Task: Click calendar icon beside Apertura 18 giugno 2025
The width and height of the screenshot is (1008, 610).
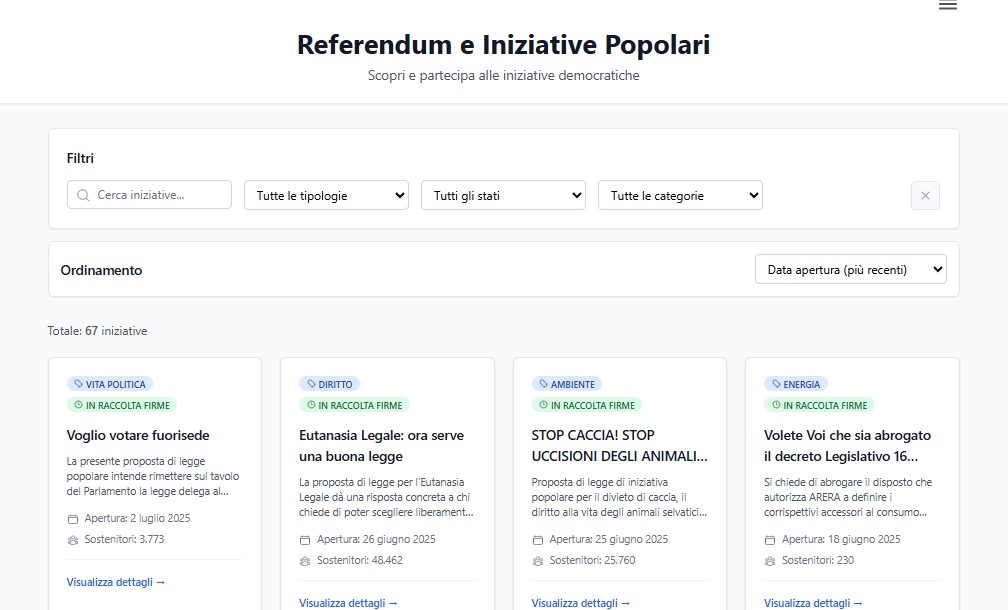Action: (770, 539)
